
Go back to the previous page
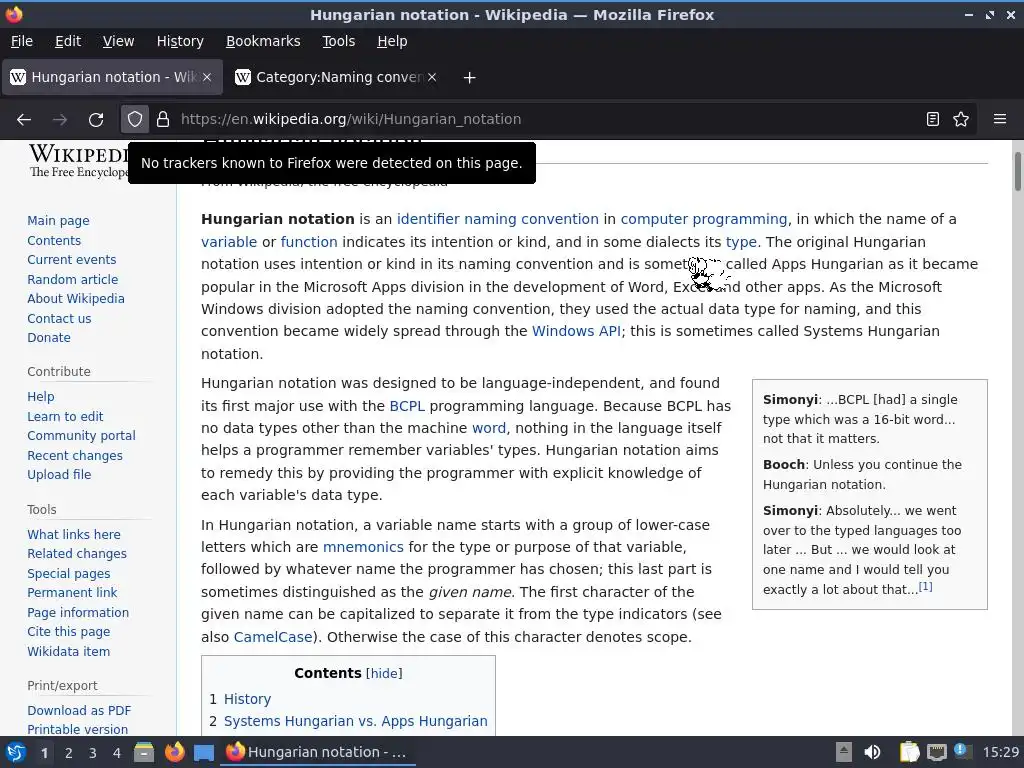tap(24, 120)
